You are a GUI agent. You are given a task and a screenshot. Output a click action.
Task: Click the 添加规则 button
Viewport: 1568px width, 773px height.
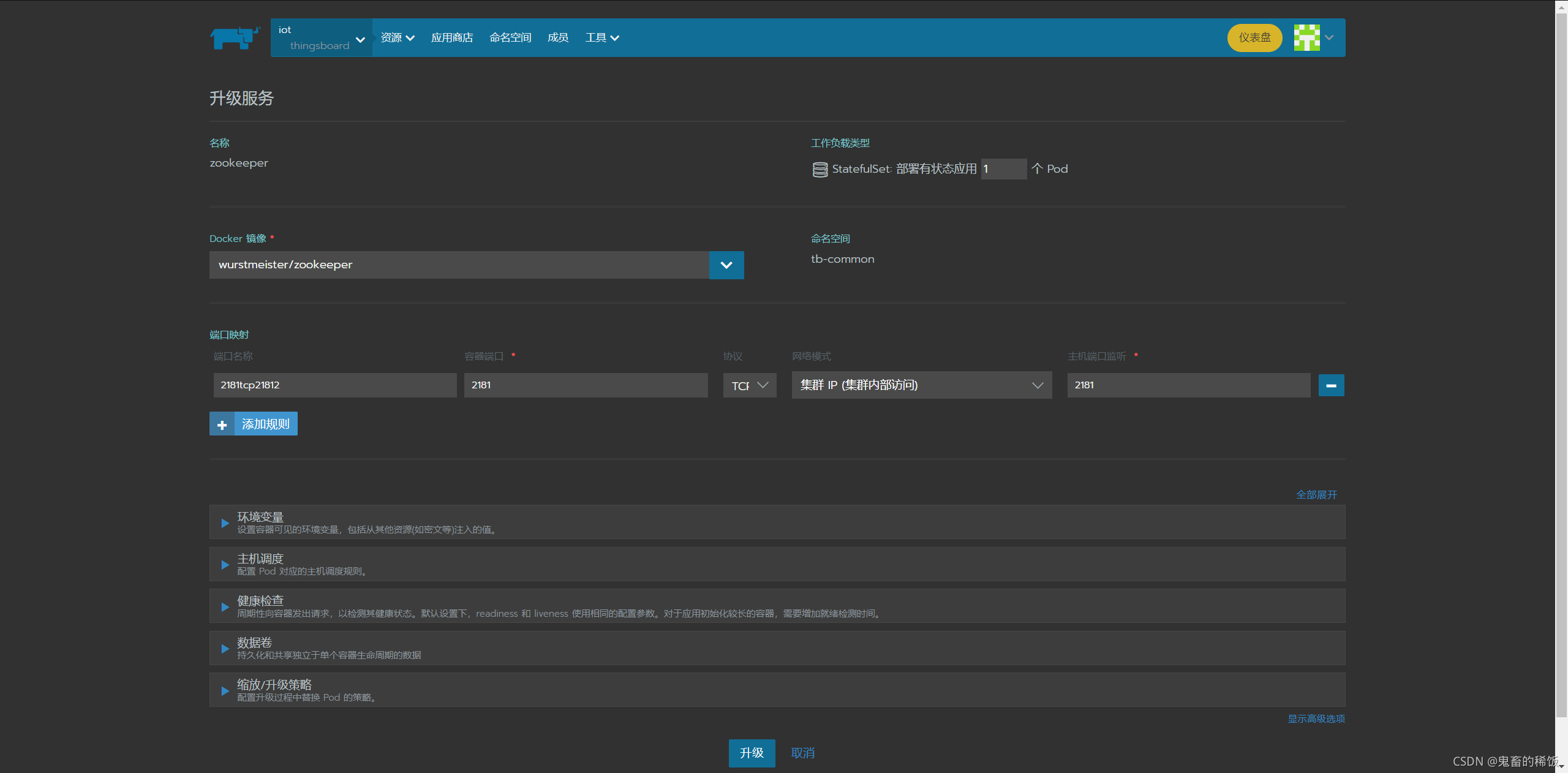(x=254, y=424)
